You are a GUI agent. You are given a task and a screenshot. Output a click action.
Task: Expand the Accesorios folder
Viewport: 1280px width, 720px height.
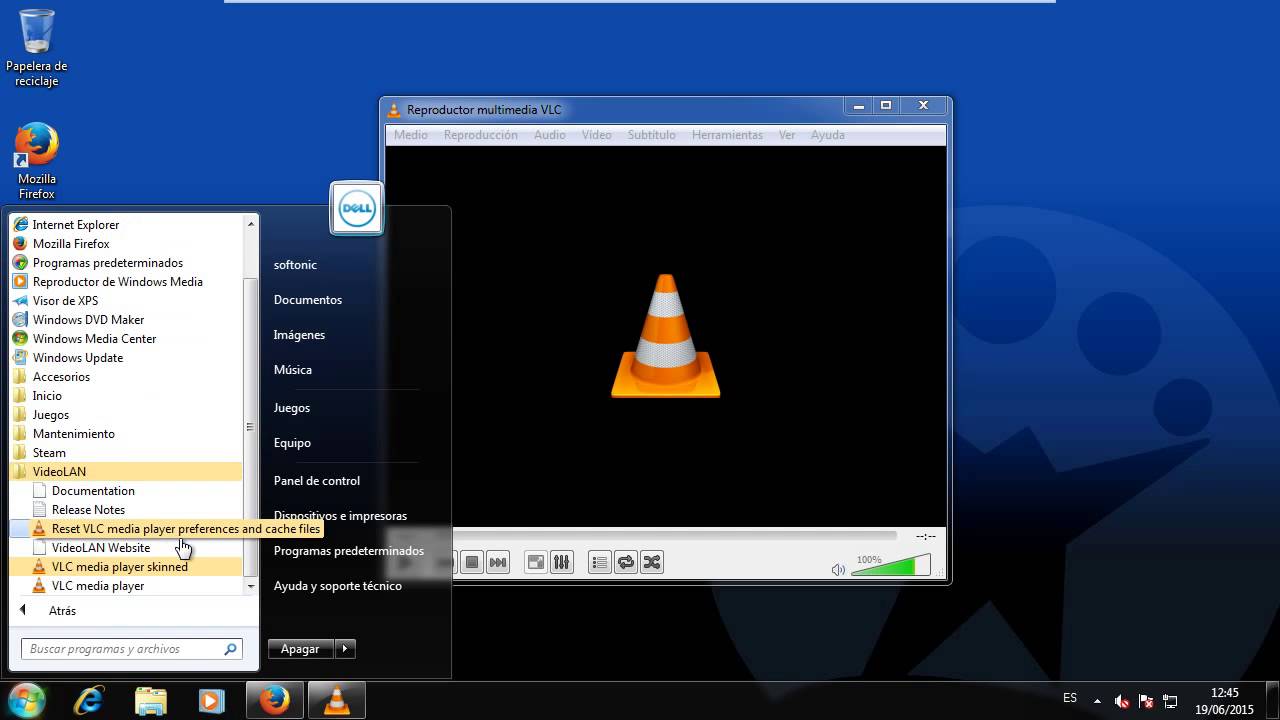[126, 377]
